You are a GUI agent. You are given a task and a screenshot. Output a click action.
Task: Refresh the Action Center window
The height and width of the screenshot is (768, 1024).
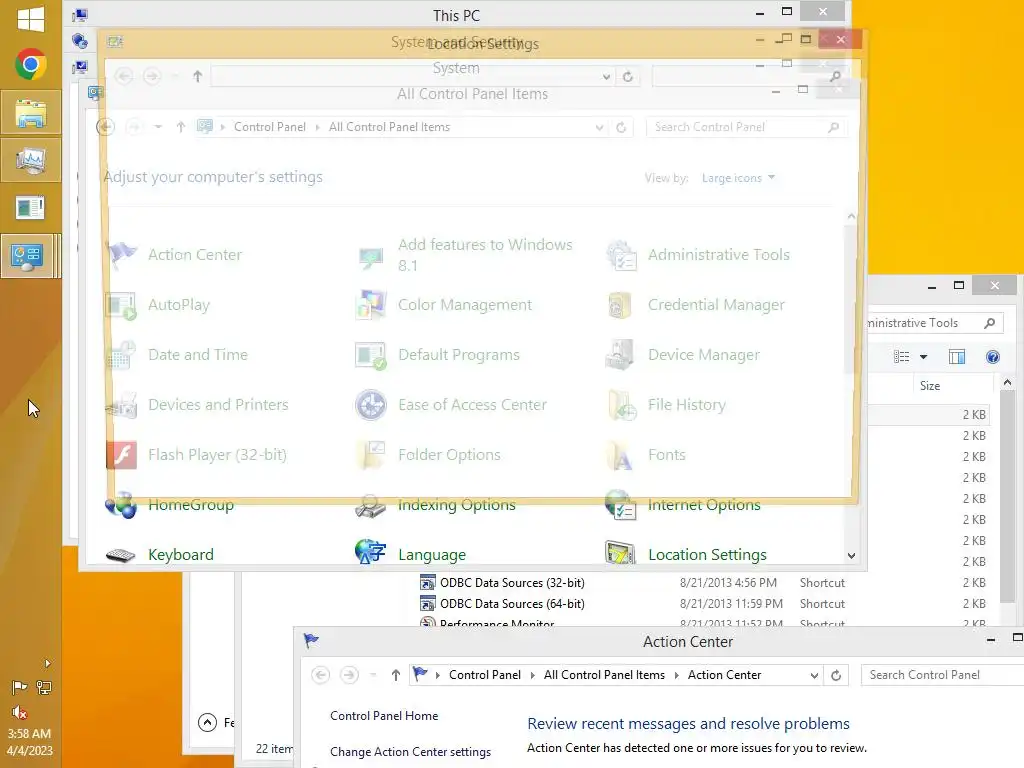[x=836, y=675]
